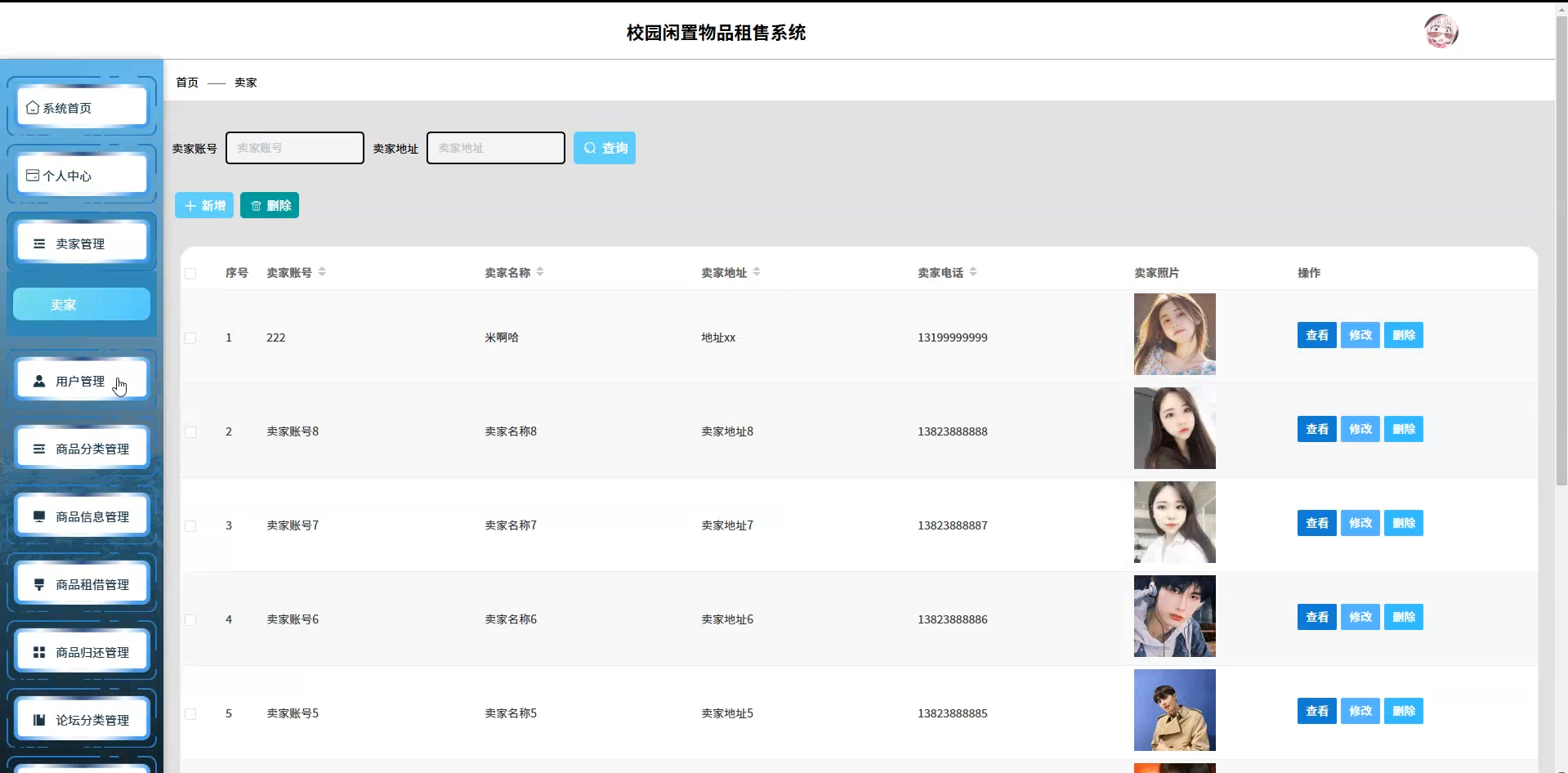Click the teal 删除 batch delete button

270,205
